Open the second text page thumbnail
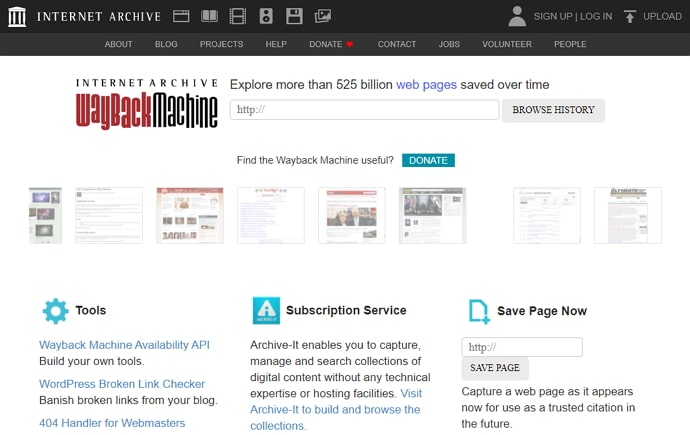This screenshot has width=690, height=435. [109, 216]
